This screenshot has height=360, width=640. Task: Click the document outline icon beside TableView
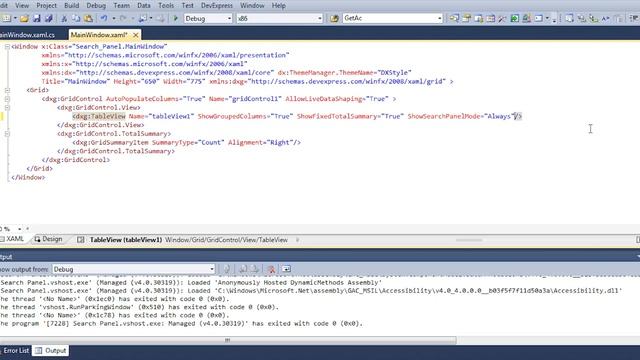(x=81, y=240)
